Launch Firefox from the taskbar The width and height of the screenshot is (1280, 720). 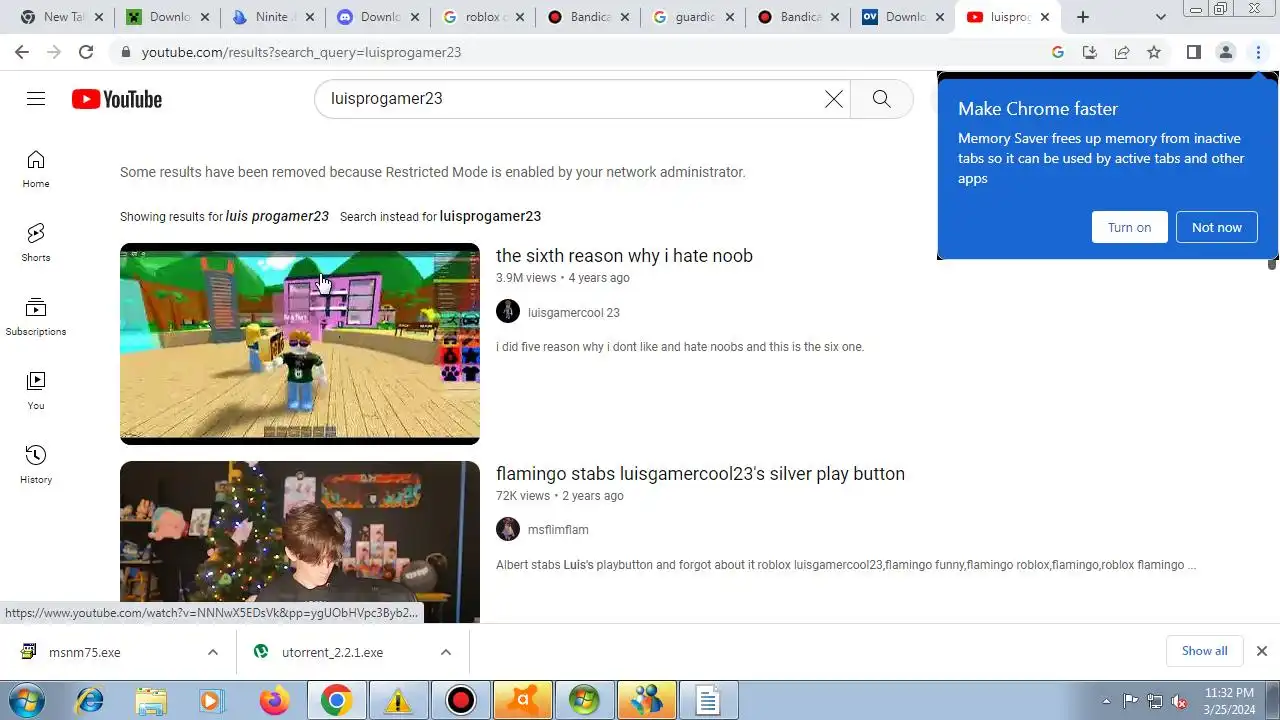click(274, 701)
